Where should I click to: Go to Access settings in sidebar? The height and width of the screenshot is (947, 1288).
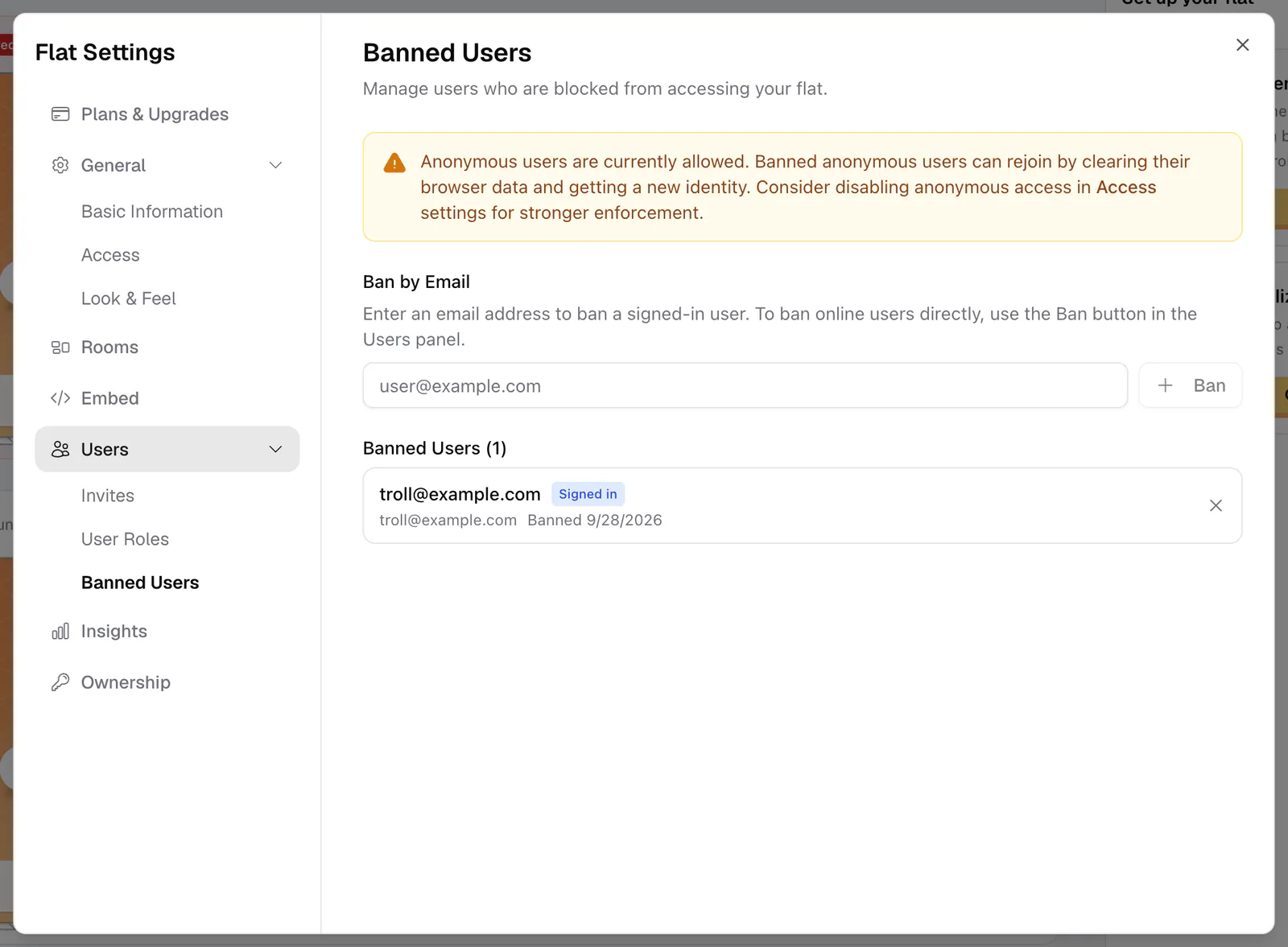pyautogui.click(x=110, y=255)
